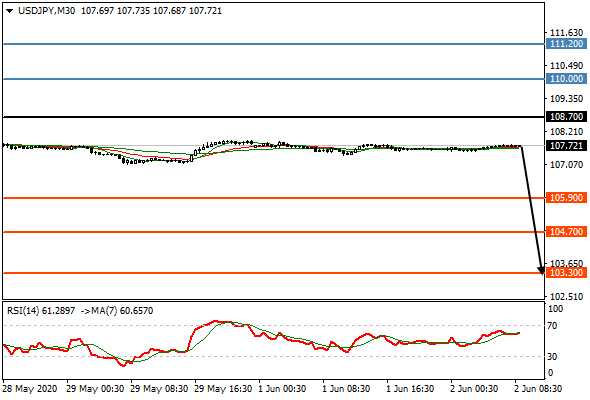590x400 pixels.
Task: Click the 102.510 price axis value
Action: (x=566, y=297)
